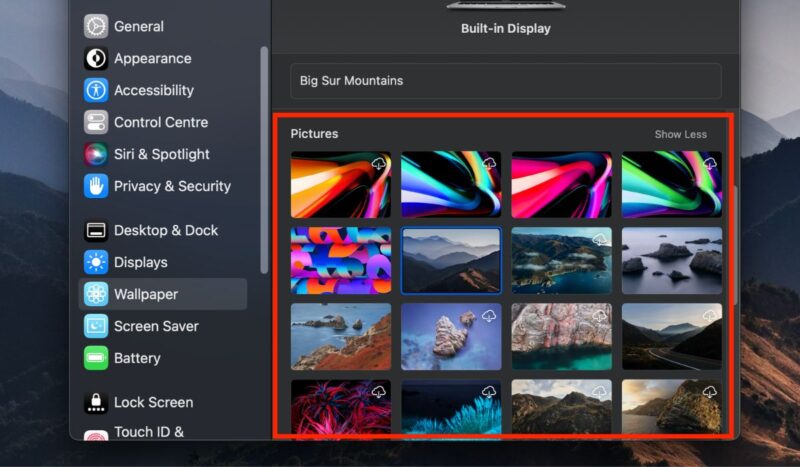
Task: Choose the teal-blue abstract swirl wallpaper
Action: [451, 185]
